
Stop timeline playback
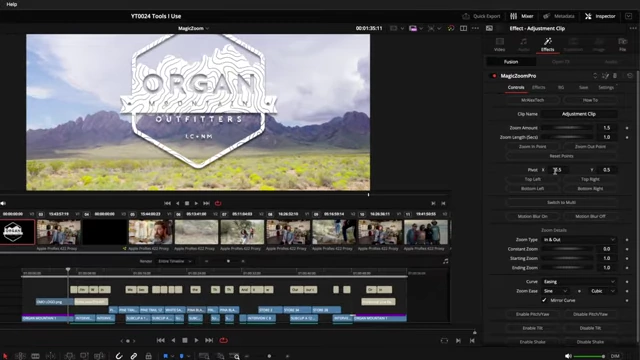coord(184,340)
